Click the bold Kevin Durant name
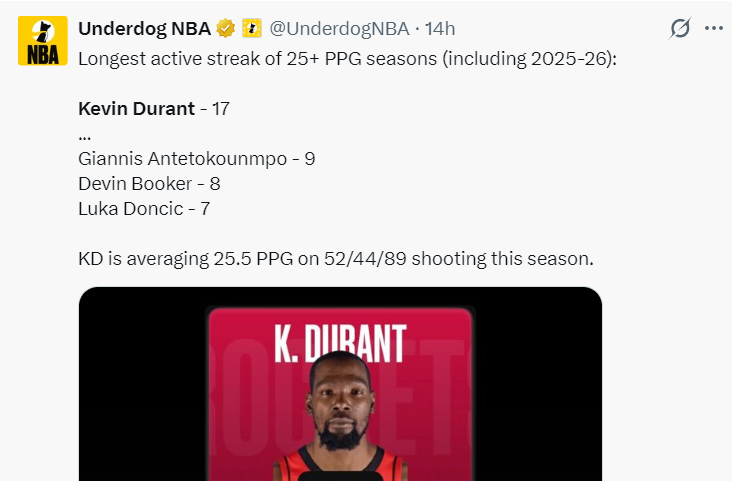The image size is (732, 481). pos(136,108)
